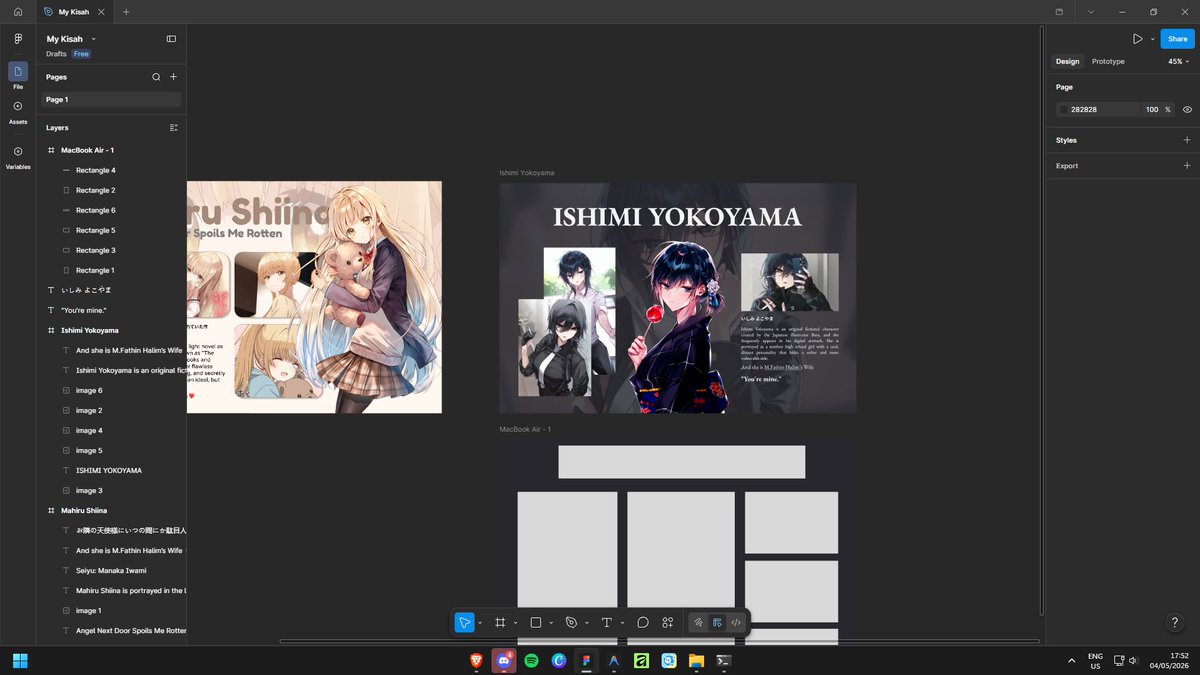
Task: Click the MacBook Air - 1 frame title on canvas
Action: point(525,429)
